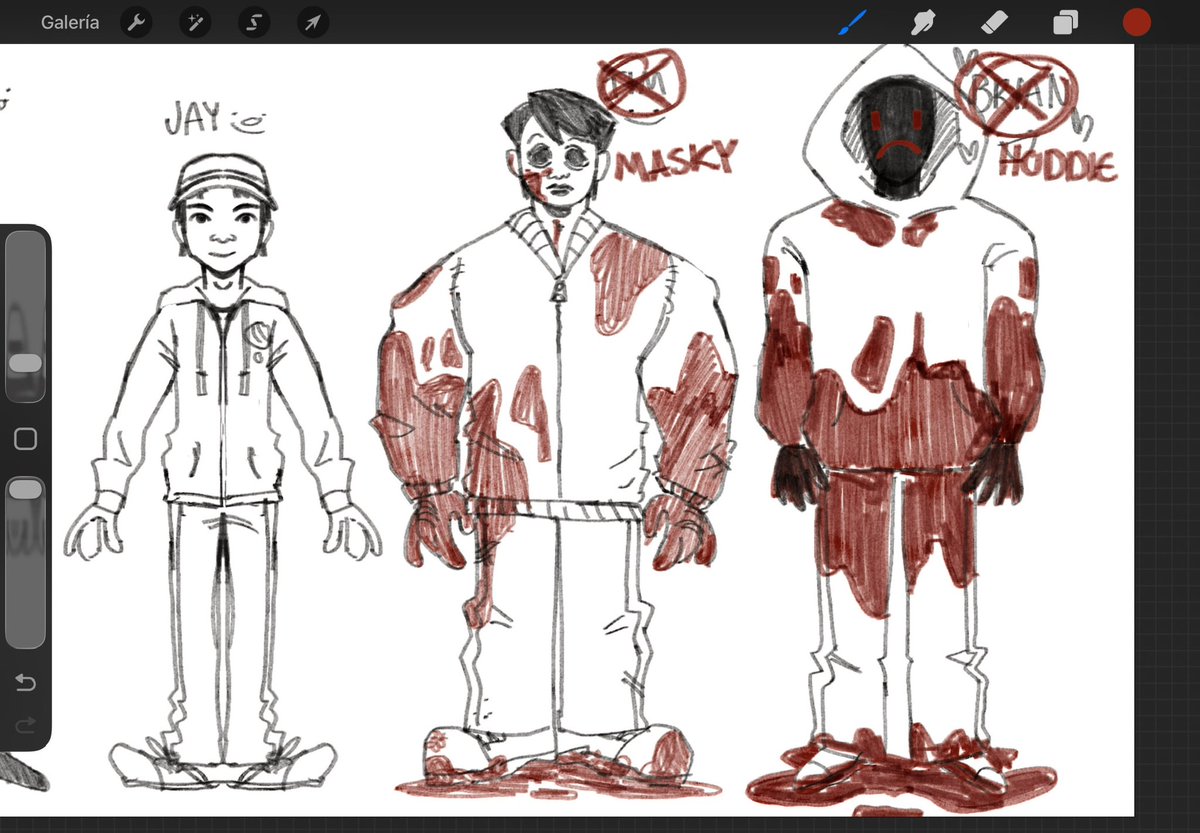Open the Galería gallery view
The image size is (1200, 833).
click(70, 22)
